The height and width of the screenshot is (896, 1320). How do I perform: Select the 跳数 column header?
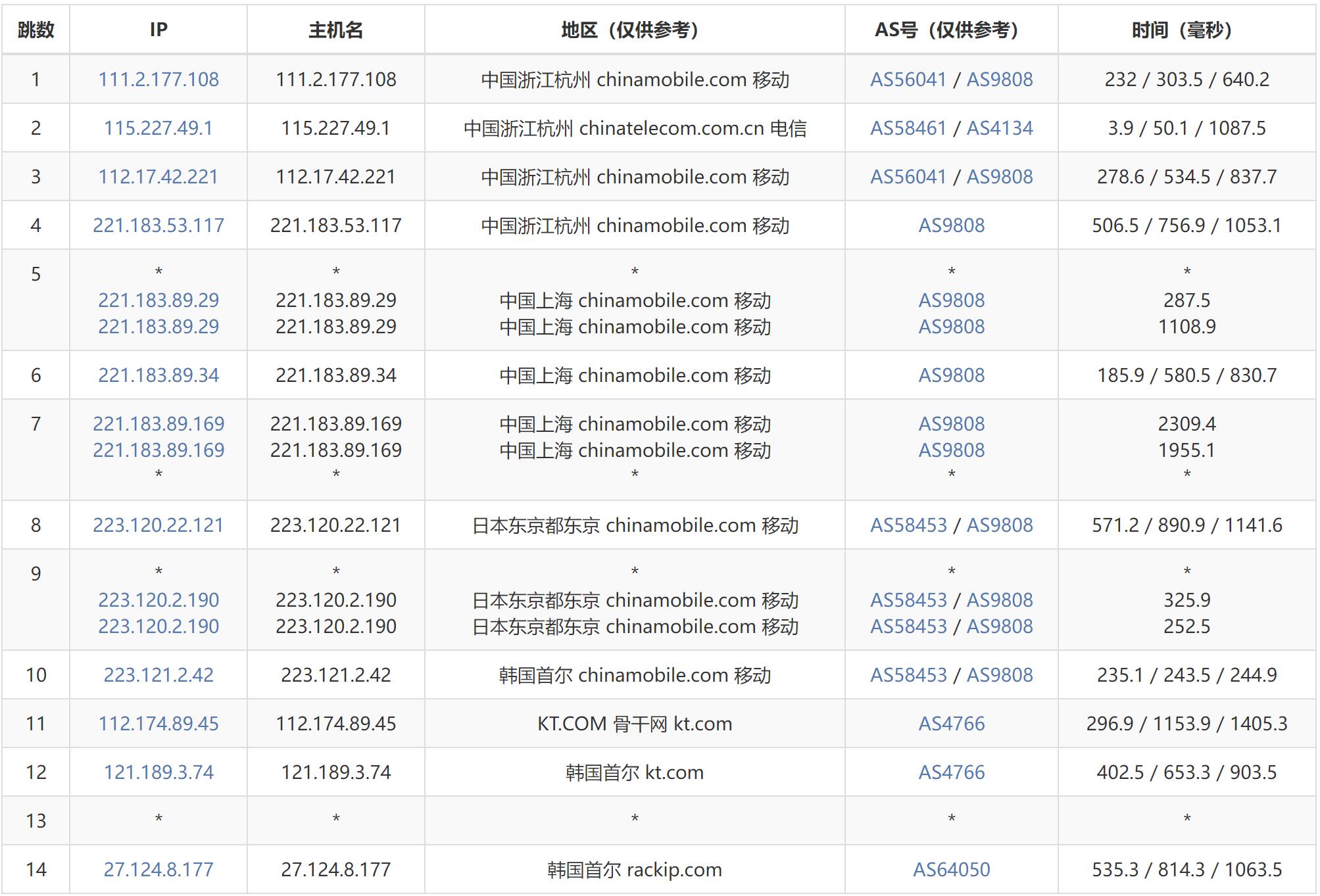point(36,30)
